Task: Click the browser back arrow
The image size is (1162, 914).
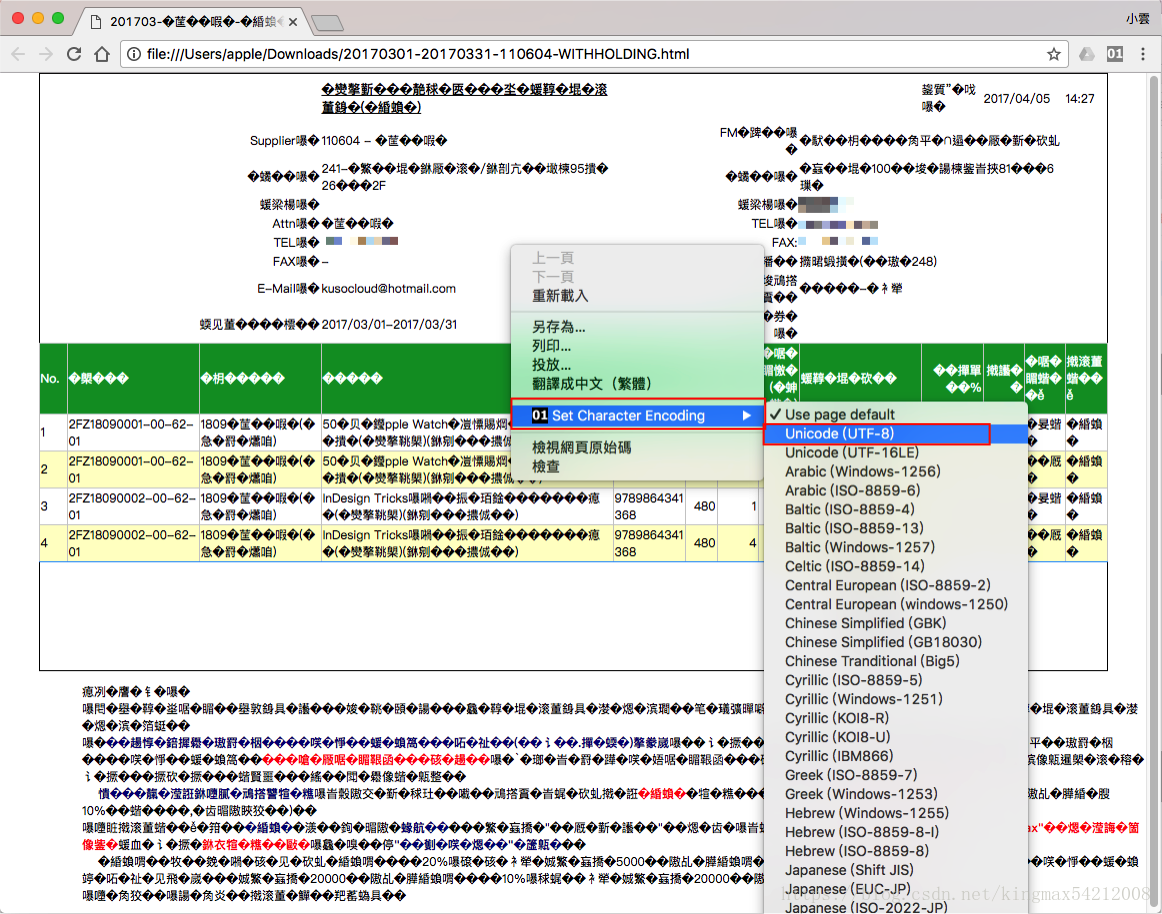Action: pyautogui.click(x=19, y=54)
